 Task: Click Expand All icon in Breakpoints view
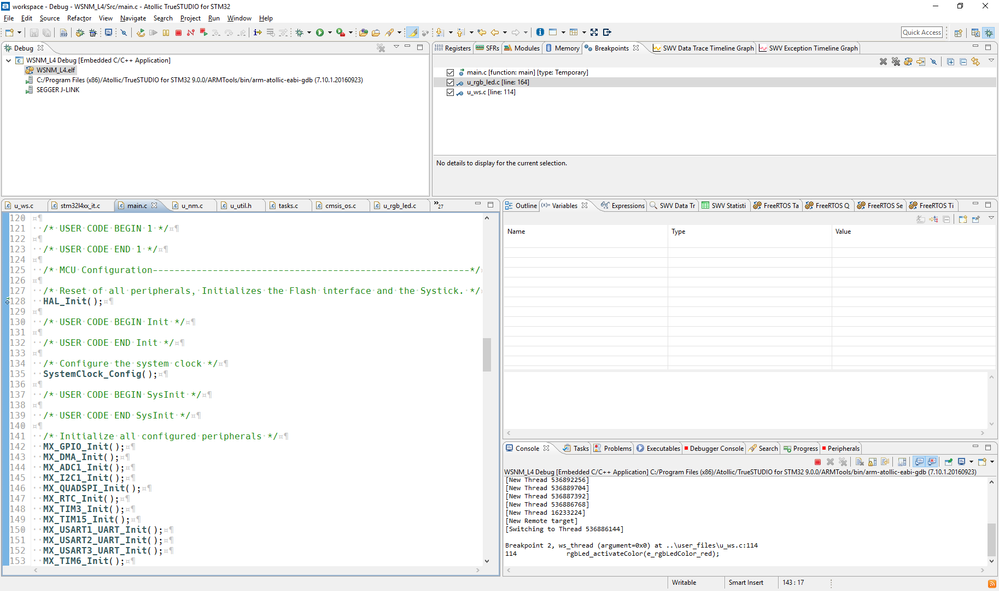click(951, 62)
